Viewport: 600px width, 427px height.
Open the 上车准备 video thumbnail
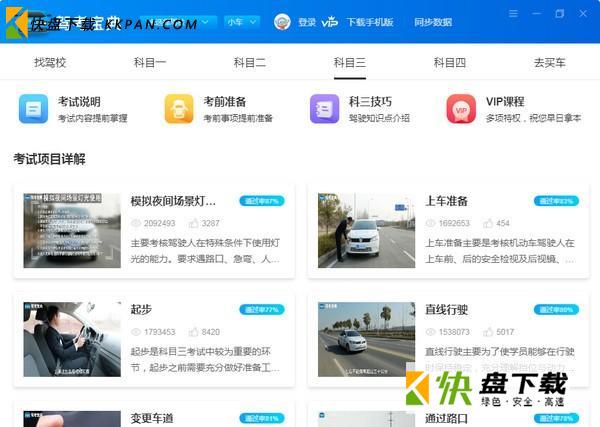coord(367,230)
